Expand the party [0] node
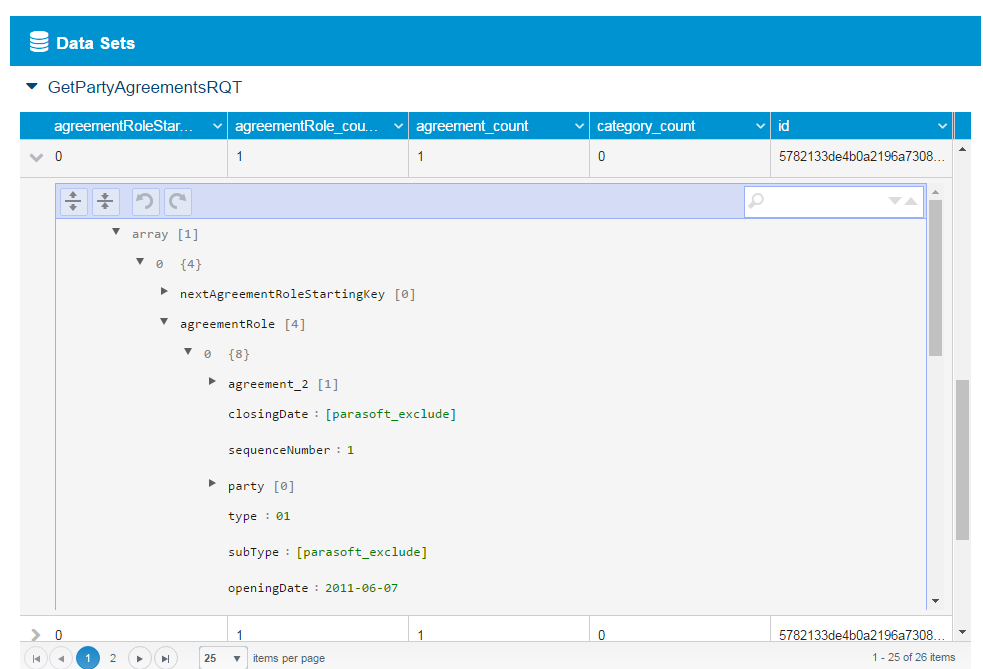 [213, 483]
